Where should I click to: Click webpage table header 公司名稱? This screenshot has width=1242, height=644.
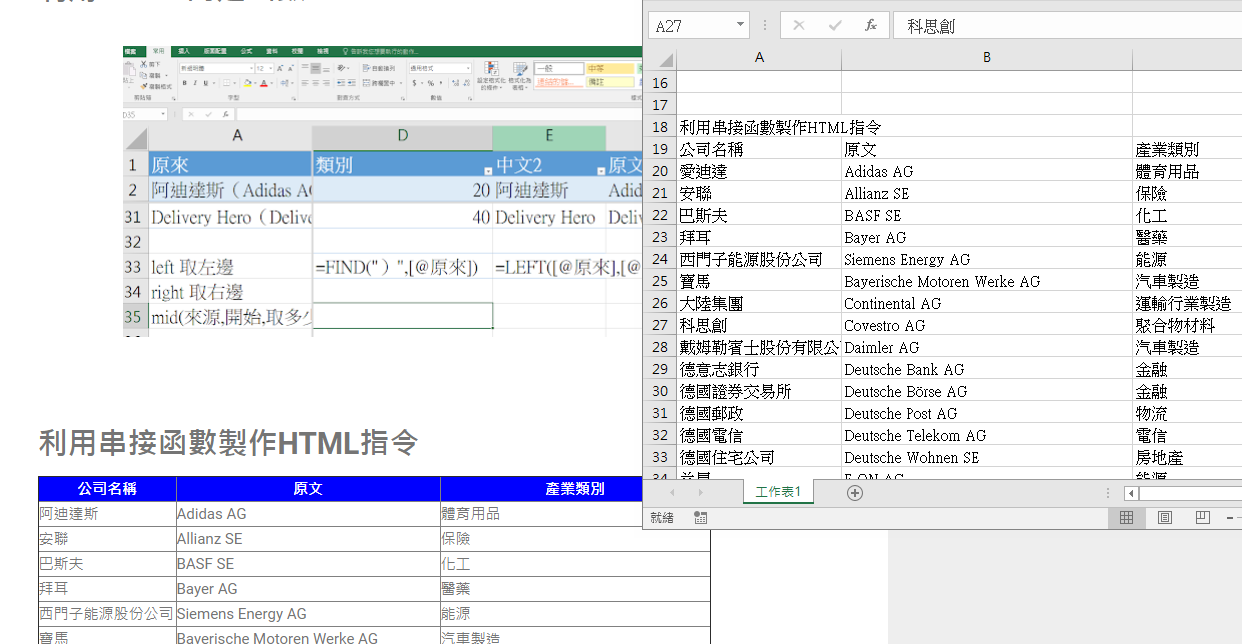click(107, 489)
